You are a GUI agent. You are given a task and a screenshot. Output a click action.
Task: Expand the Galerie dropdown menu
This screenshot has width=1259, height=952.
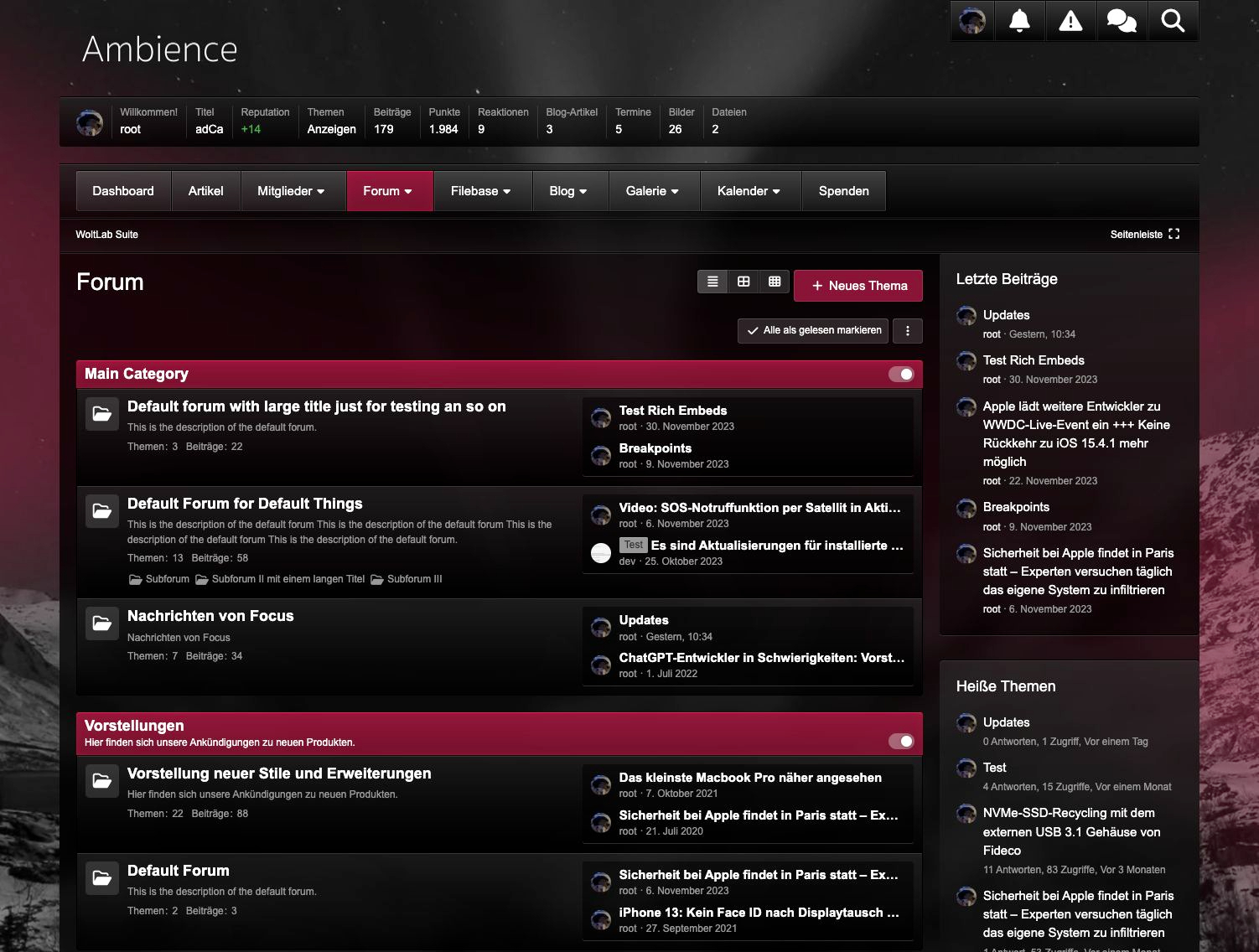(651, 191)
